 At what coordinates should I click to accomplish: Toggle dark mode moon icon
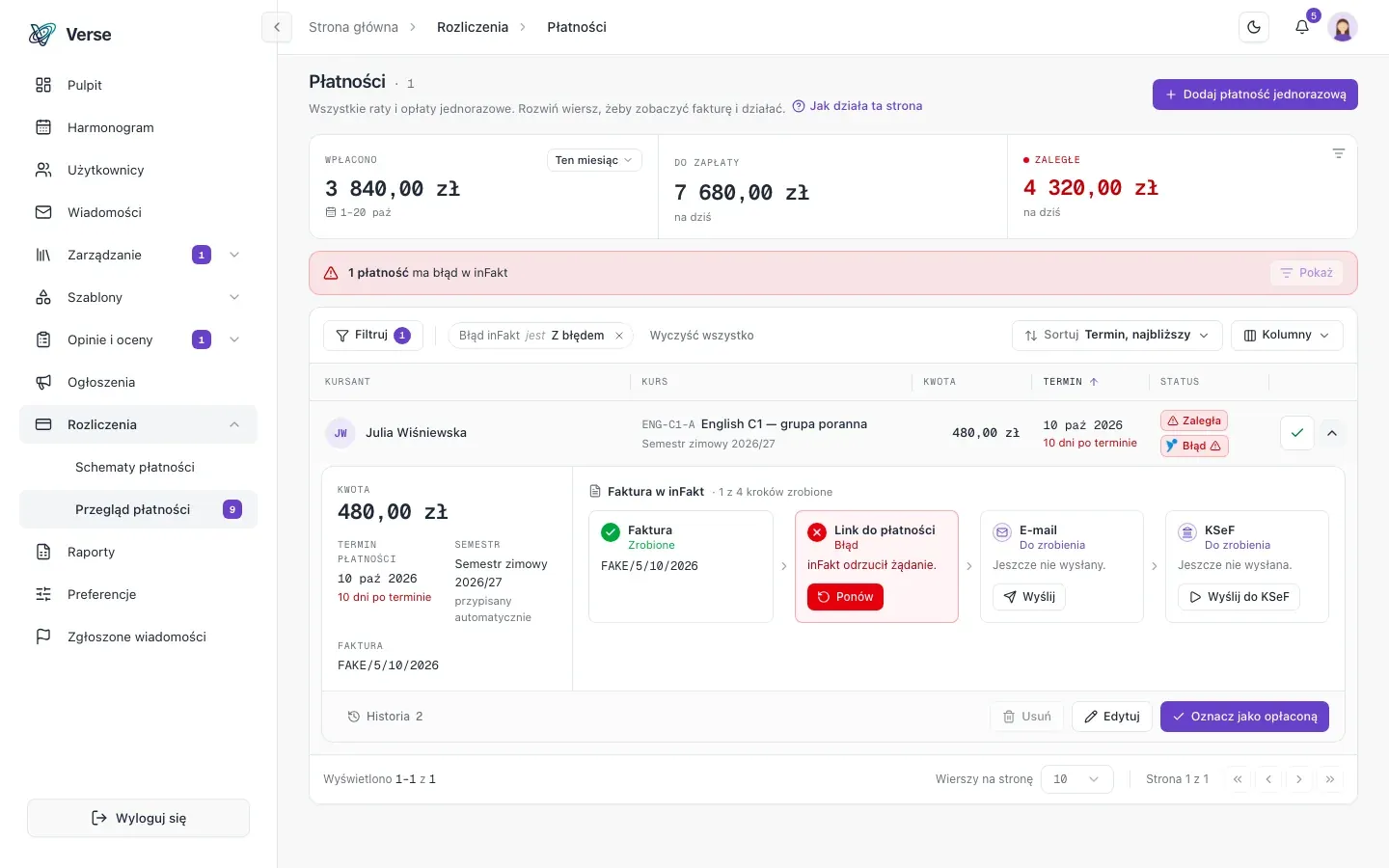pyautogui.click(x=1254, y=27)
